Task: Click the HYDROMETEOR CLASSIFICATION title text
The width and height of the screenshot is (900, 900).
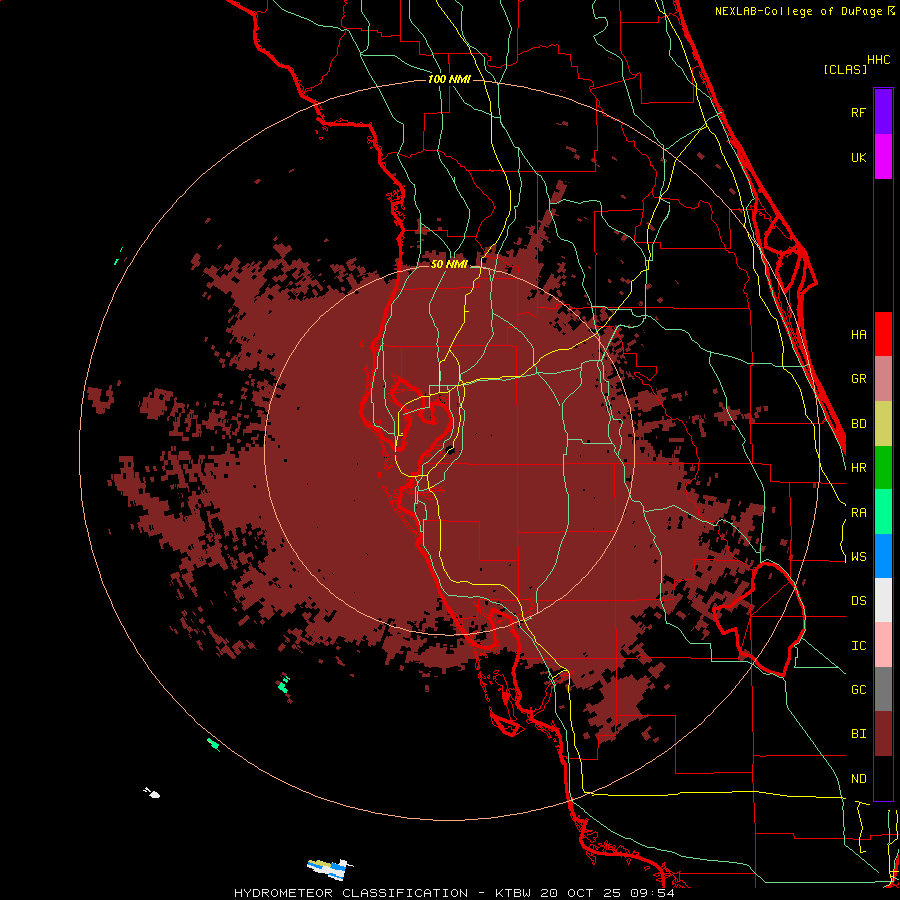Action: pyautogui.click(x=351, y=893)
